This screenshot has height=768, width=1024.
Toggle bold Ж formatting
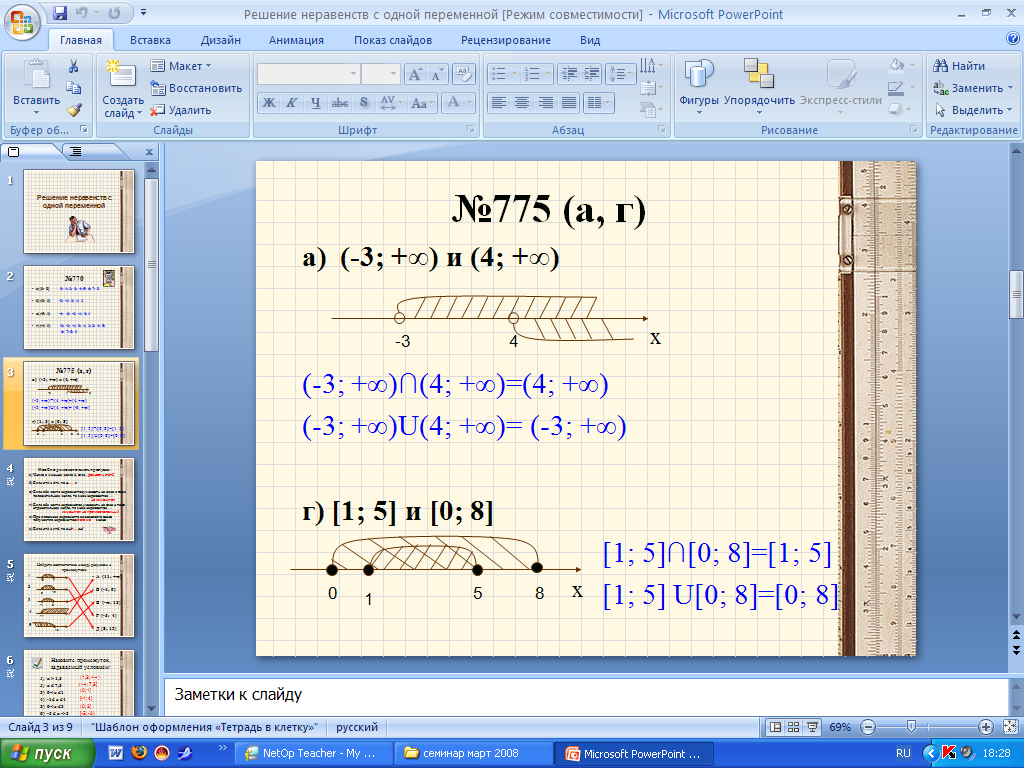pos(268,102)
